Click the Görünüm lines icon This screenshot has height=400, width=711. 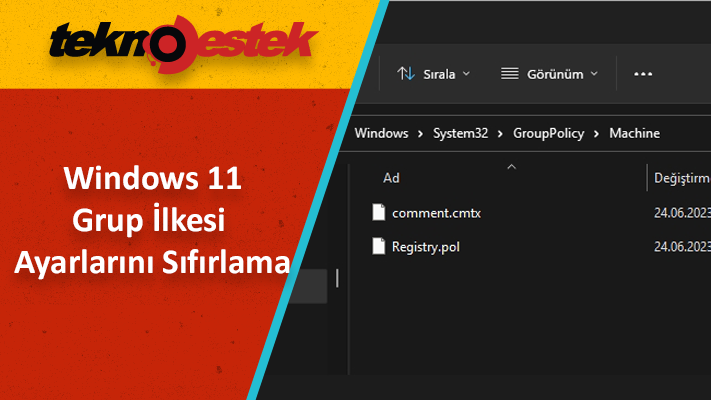(x=510, y=73)
